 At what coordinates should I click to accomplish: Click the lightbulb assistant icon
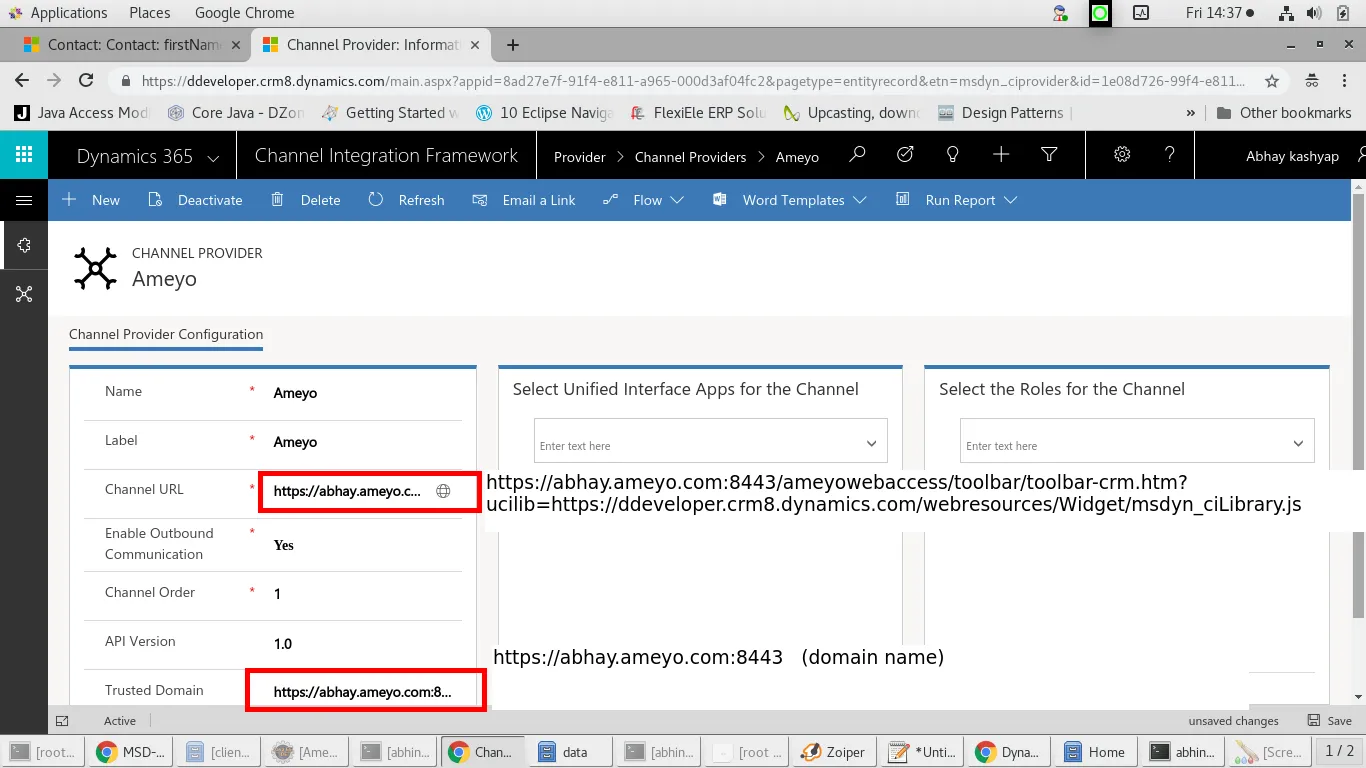(953, 155)
